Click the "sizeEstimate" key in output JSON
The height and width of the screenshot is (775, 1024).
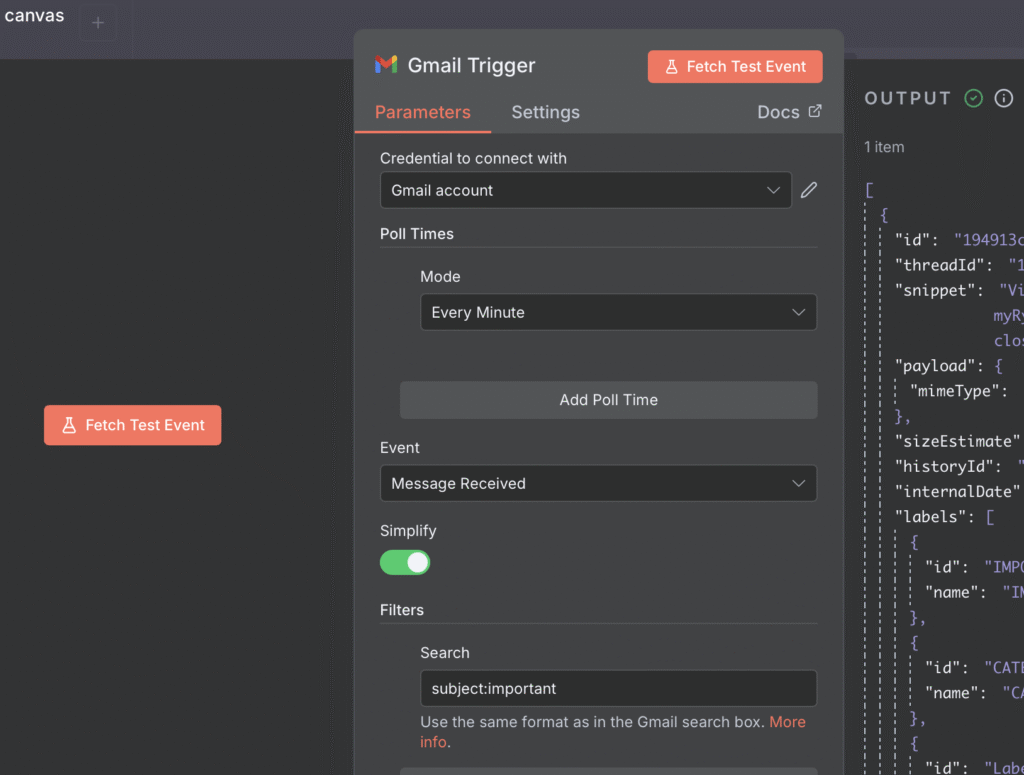[957, 441]
